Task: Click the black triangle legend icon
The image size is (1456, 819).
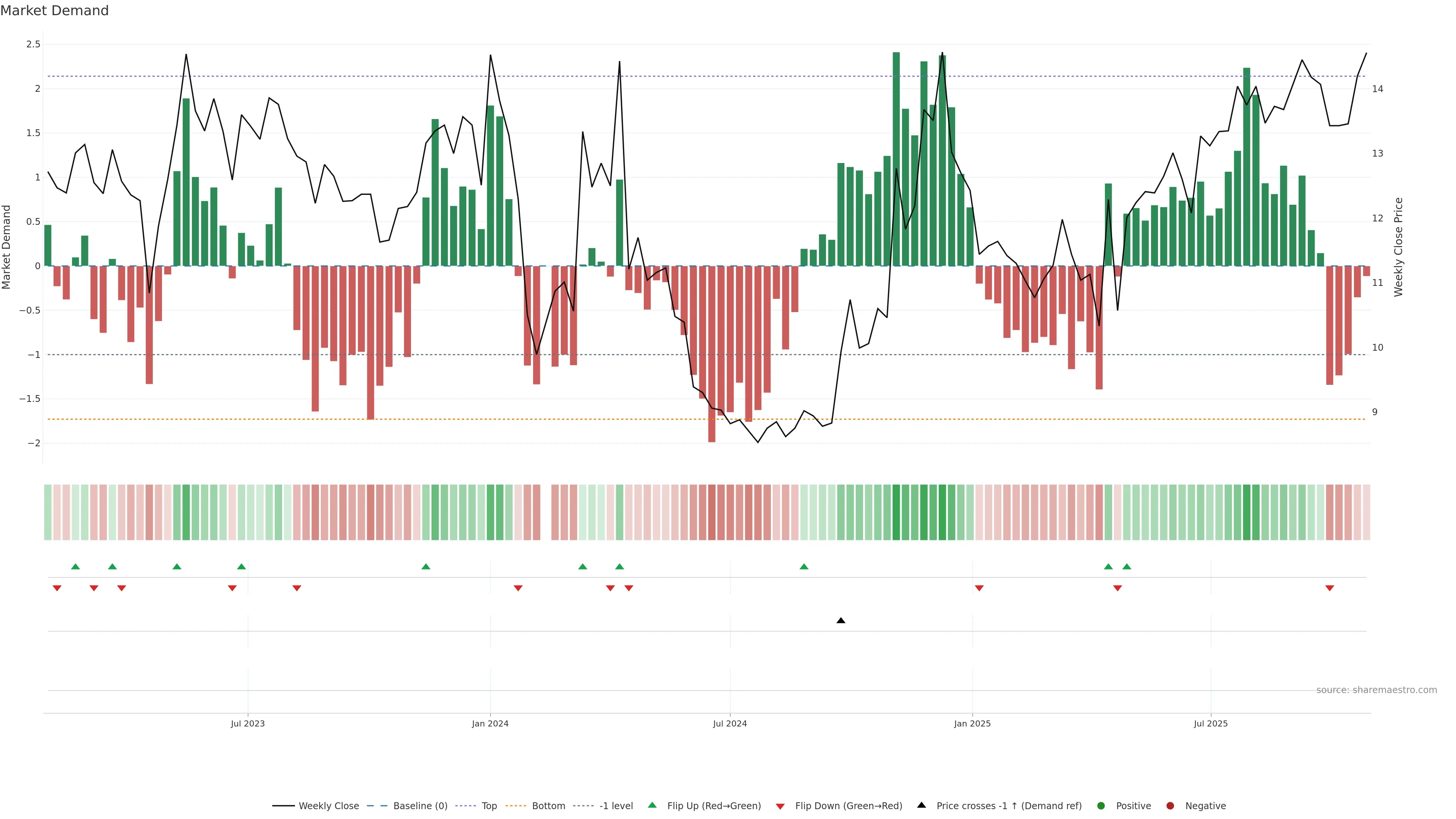Action: (x=921, y=805)
